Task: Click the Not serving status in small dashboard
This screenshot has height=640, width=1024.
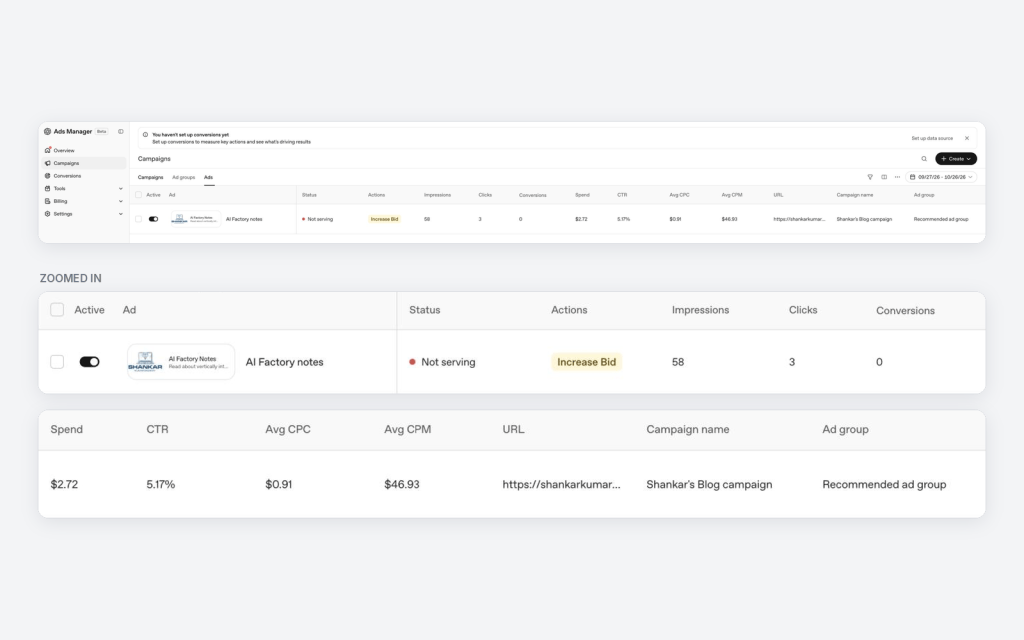Action: [317, 219]
